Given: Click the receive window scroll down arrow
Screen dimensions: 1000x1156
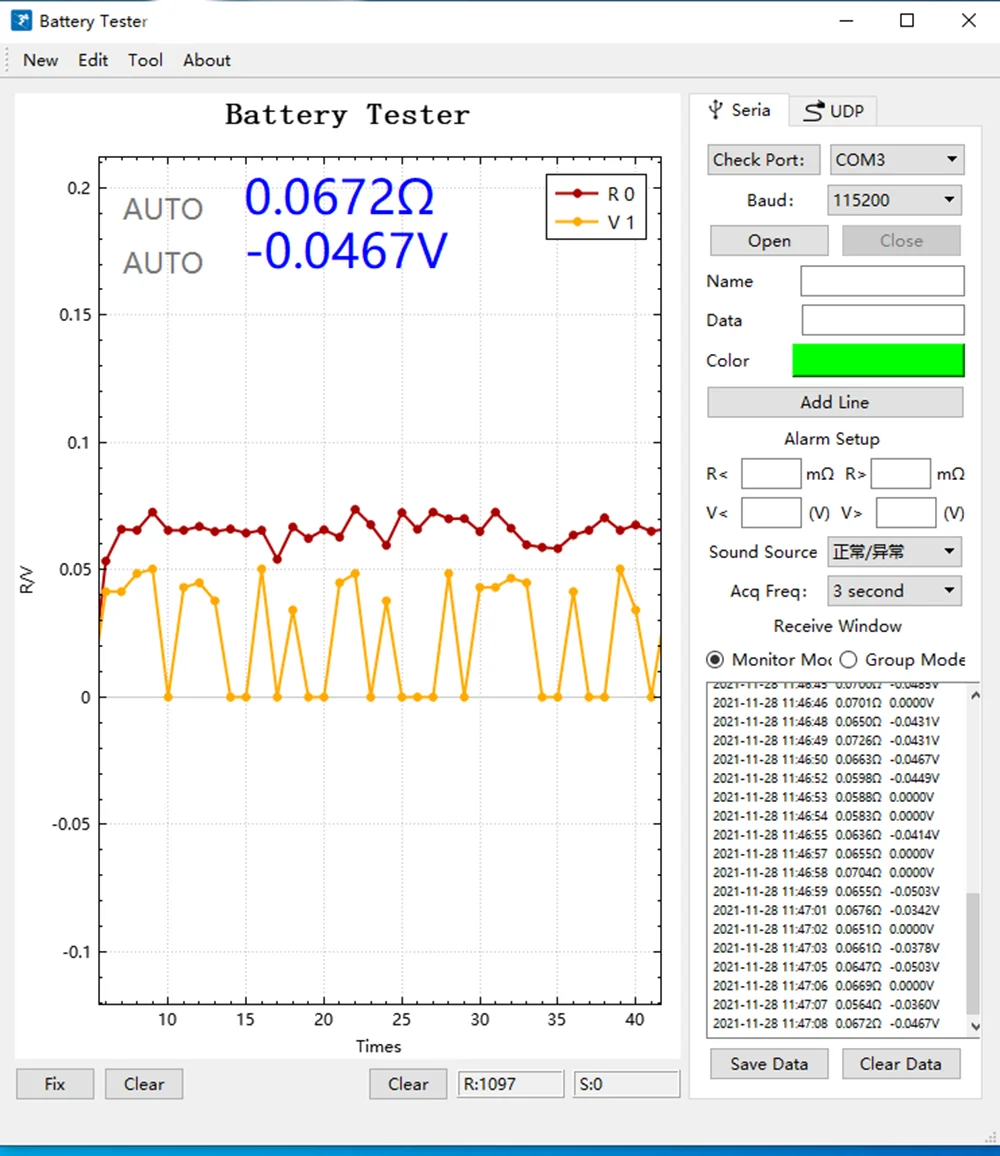Looking at the screenshot, I should point(975,1026).
